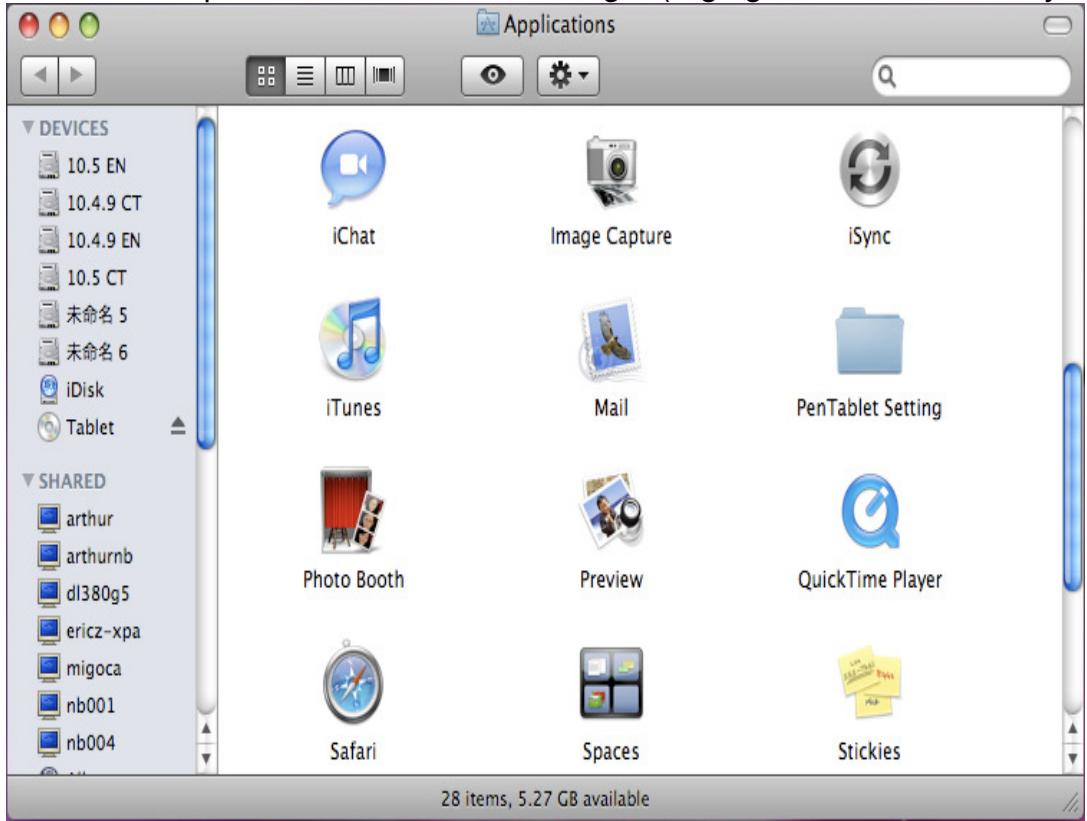The image size is (1087, 821).
Task: Select the QuickTime Player icon
Action: [869, 511]
